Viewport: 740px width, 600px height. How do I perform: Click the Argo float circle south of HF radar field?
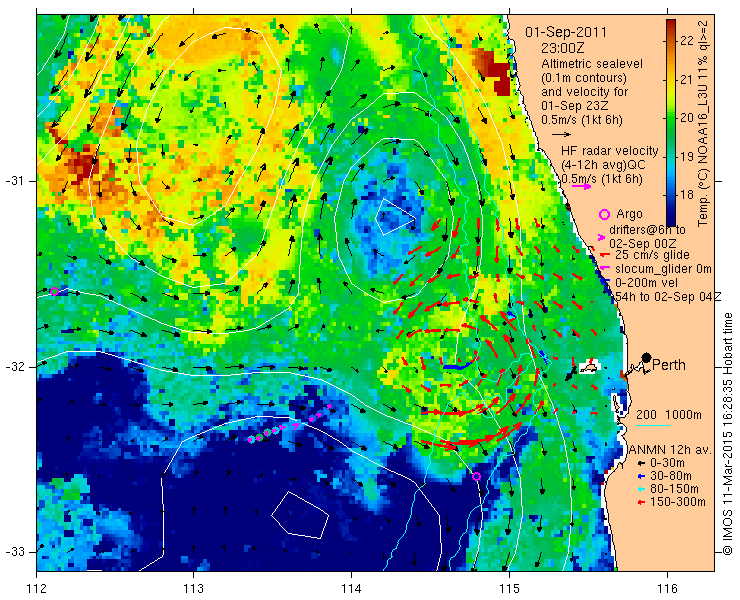pyautogui.click(x=476, y=476)
